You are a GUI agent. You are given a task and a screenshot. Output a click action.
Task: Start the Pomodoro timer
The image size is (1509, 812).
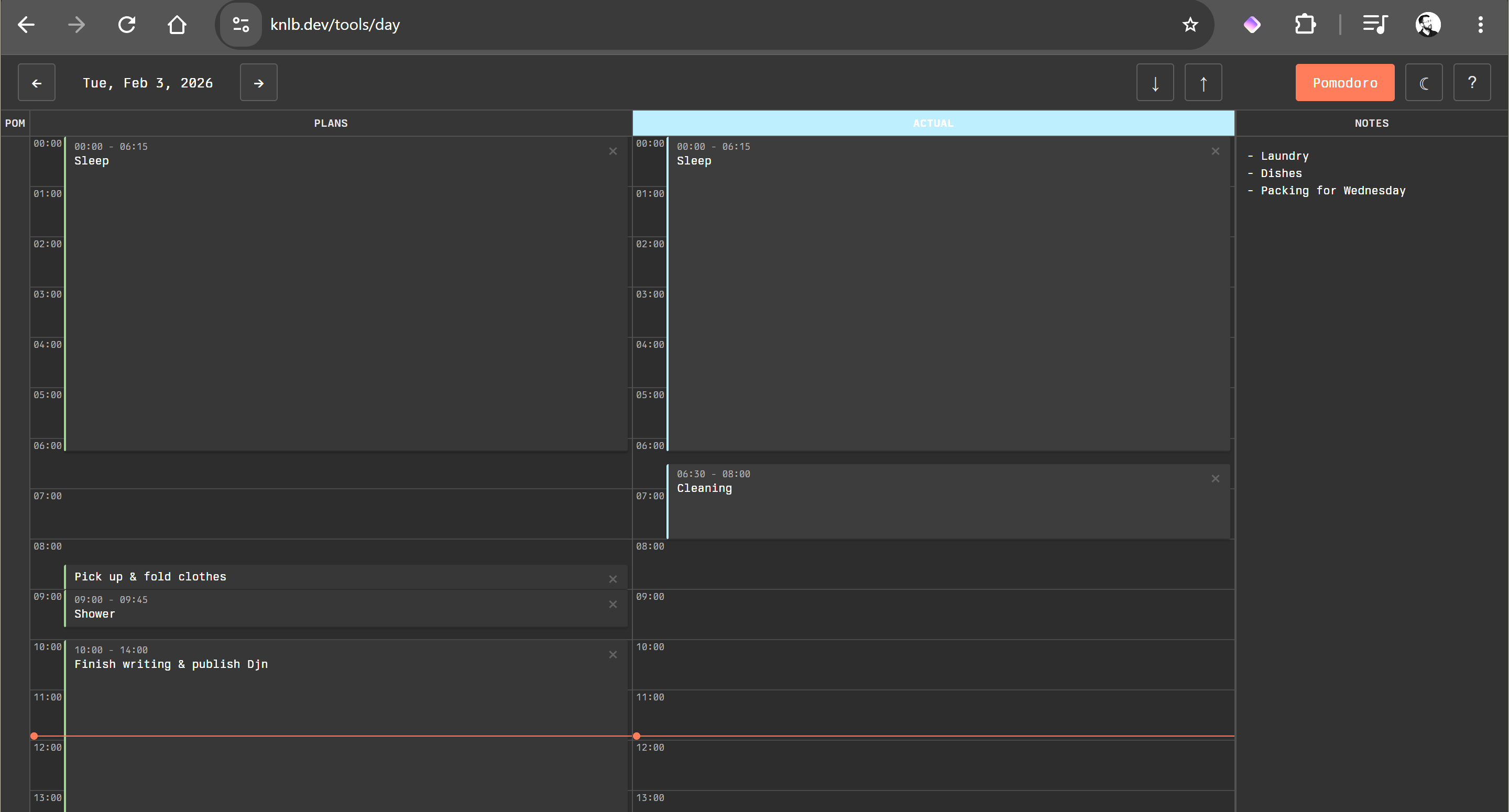click(1344, 83)
